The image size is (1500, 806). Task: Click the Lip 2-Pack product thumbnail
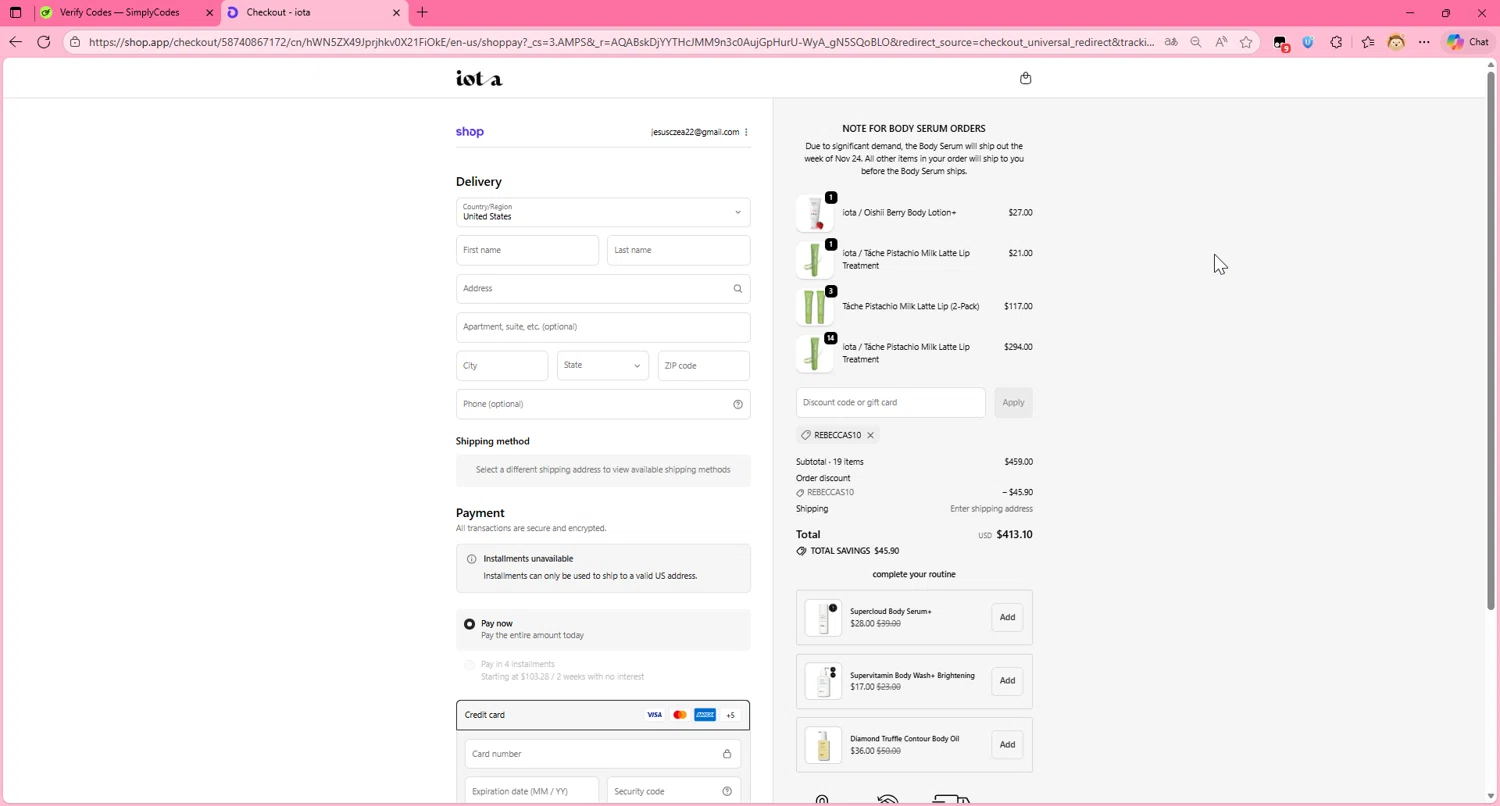[815, 307]
